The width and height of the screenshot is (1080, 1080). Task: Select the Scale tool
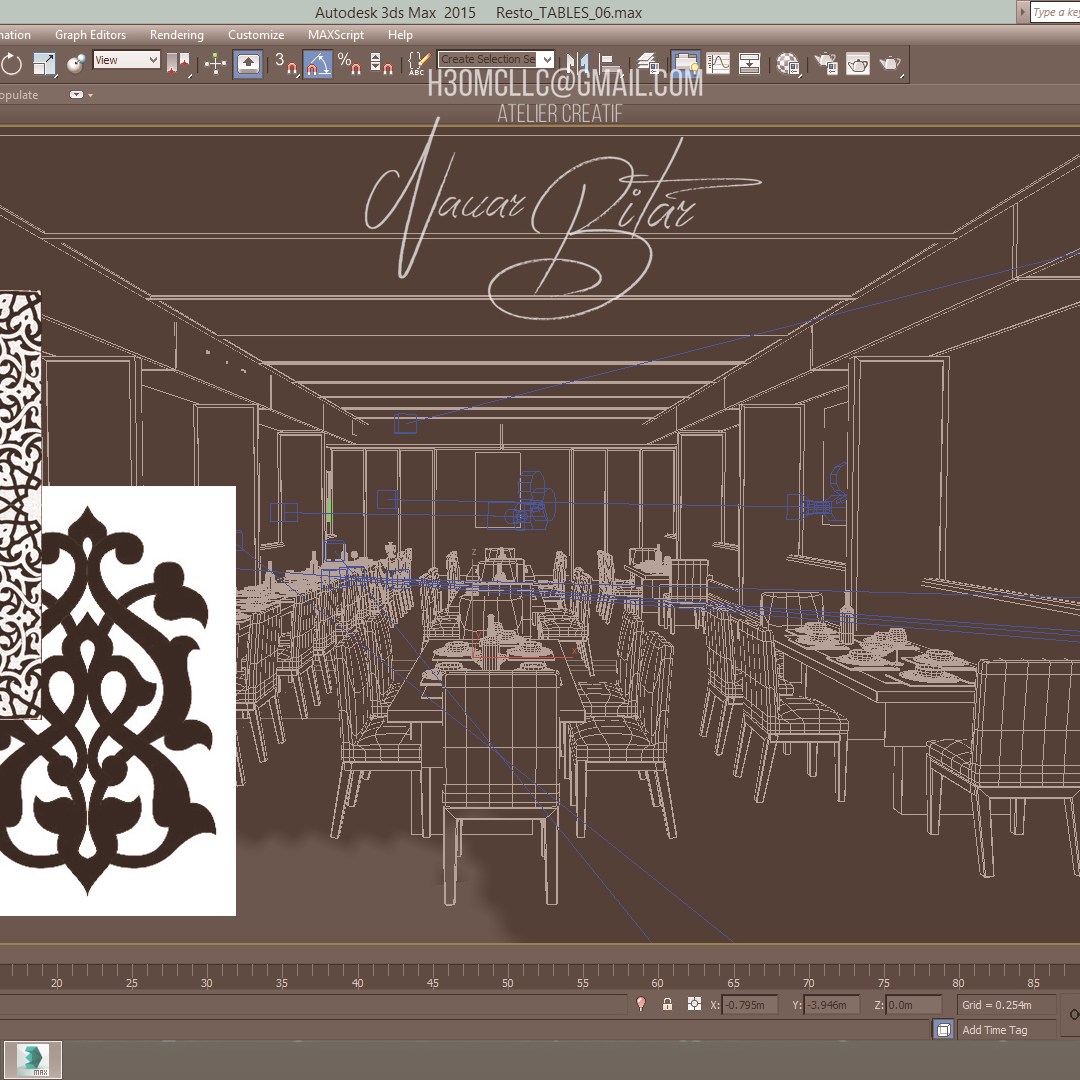coord(44,65)
